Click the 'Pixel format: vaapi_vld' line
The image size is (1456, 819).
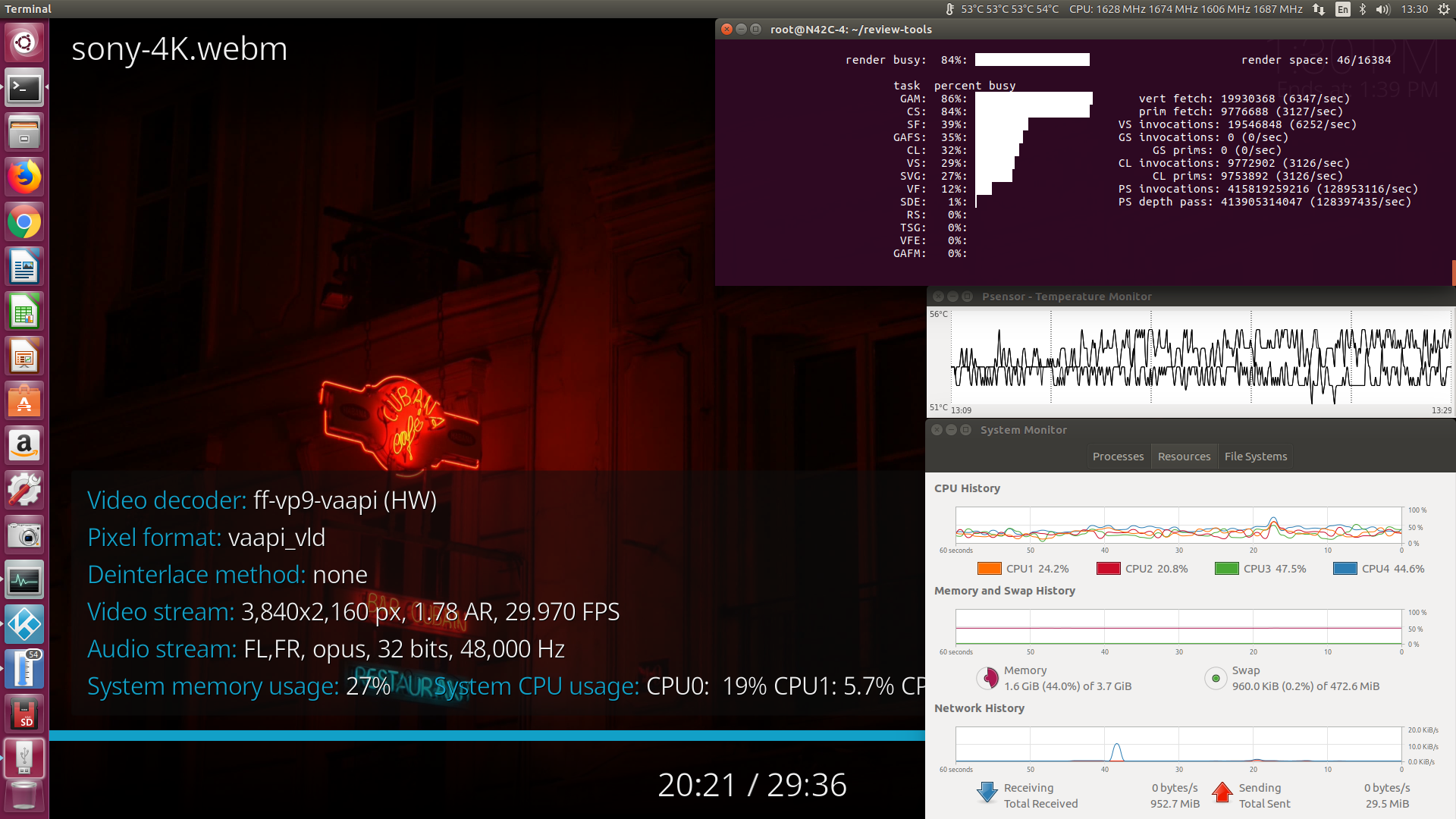pos(206,538)
